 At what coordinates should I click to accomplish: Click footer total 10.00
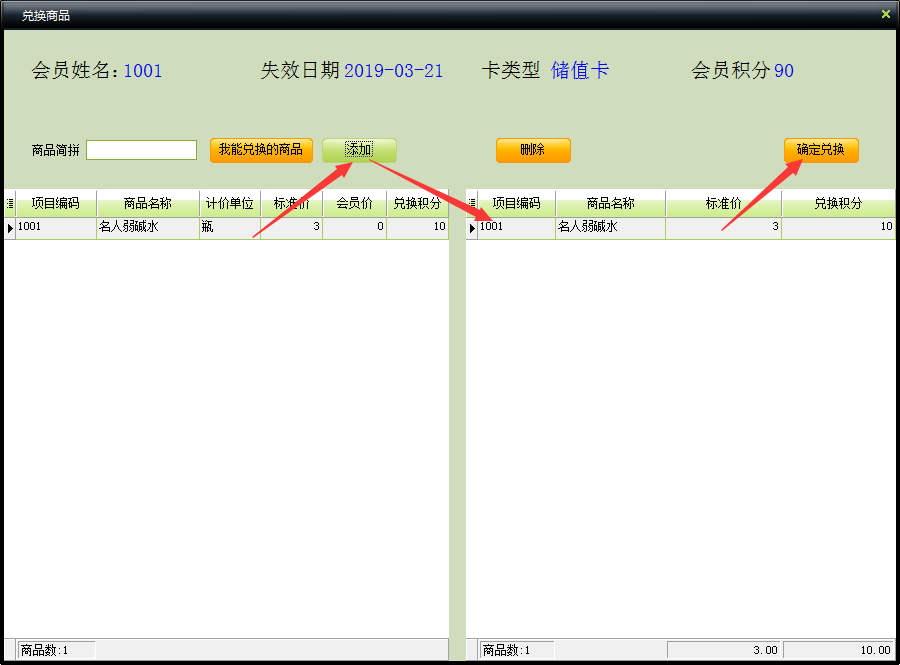(x=839, y=650)
